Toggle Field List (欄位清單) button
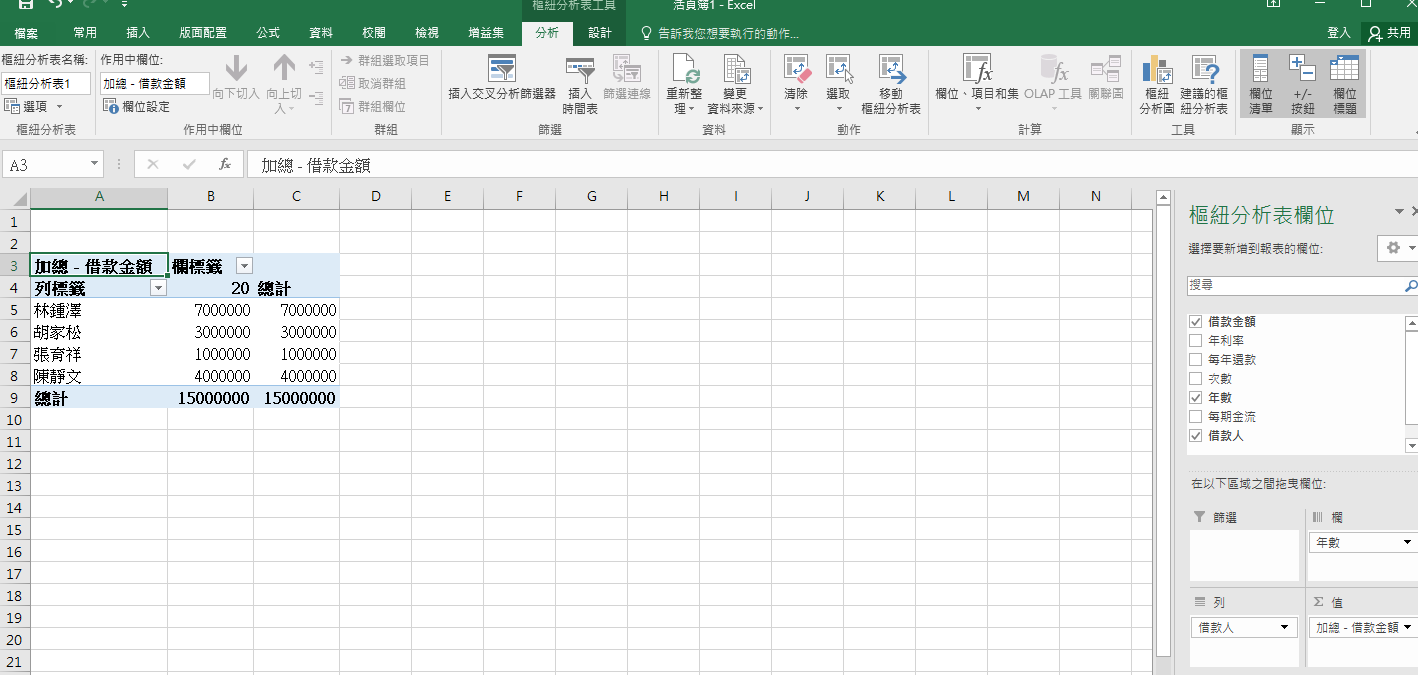Viewport: 1418px width, 675px height. pos(1261,84)
